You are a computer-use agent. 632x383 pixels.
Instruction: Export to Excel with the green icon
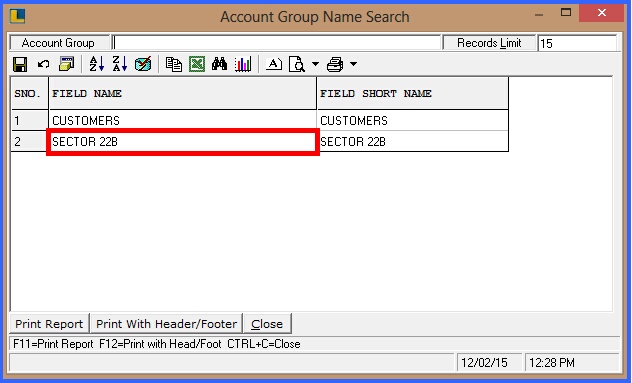197,64
